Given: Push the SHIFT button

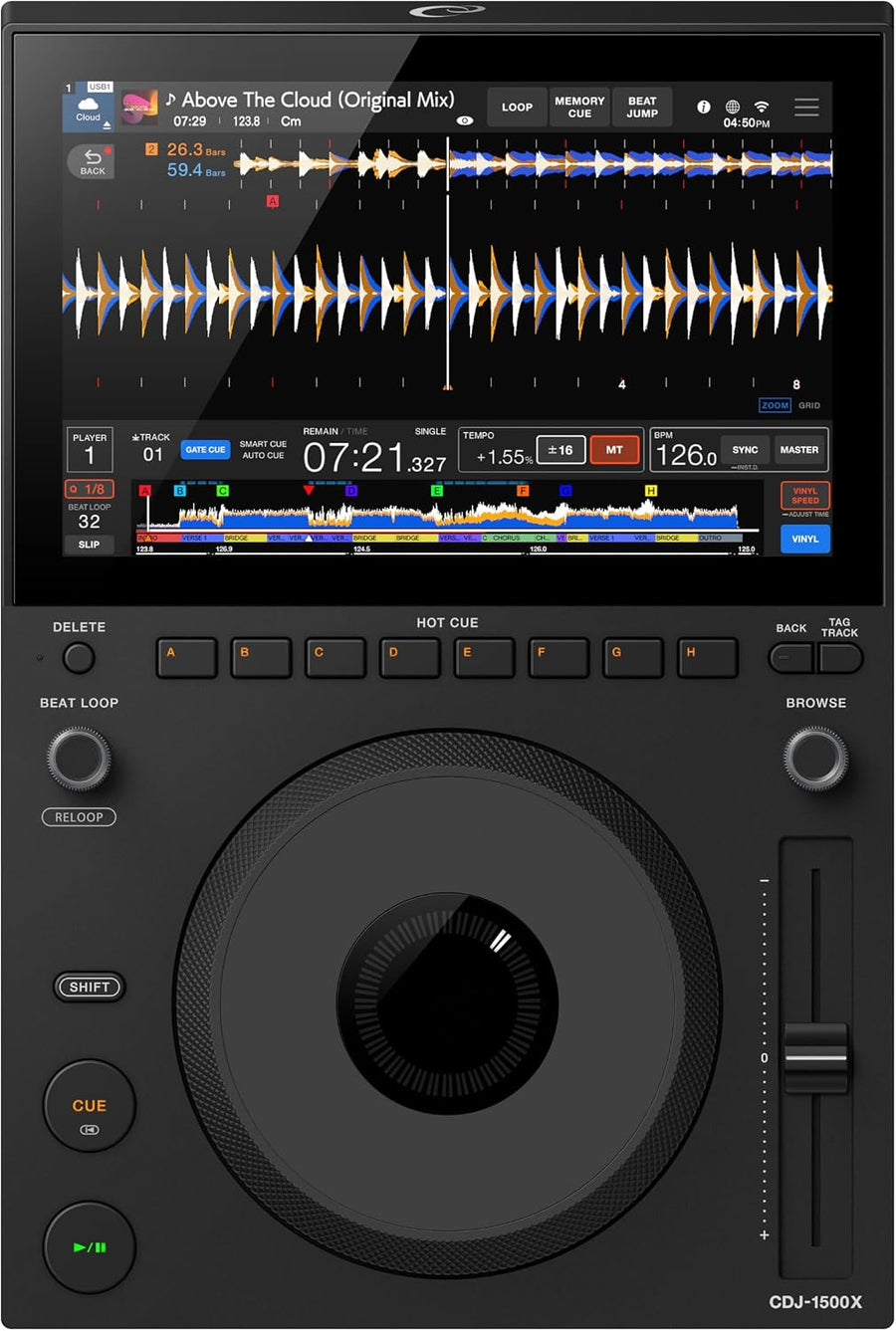Looking at the screenshot, I should (x=90, y=987).
